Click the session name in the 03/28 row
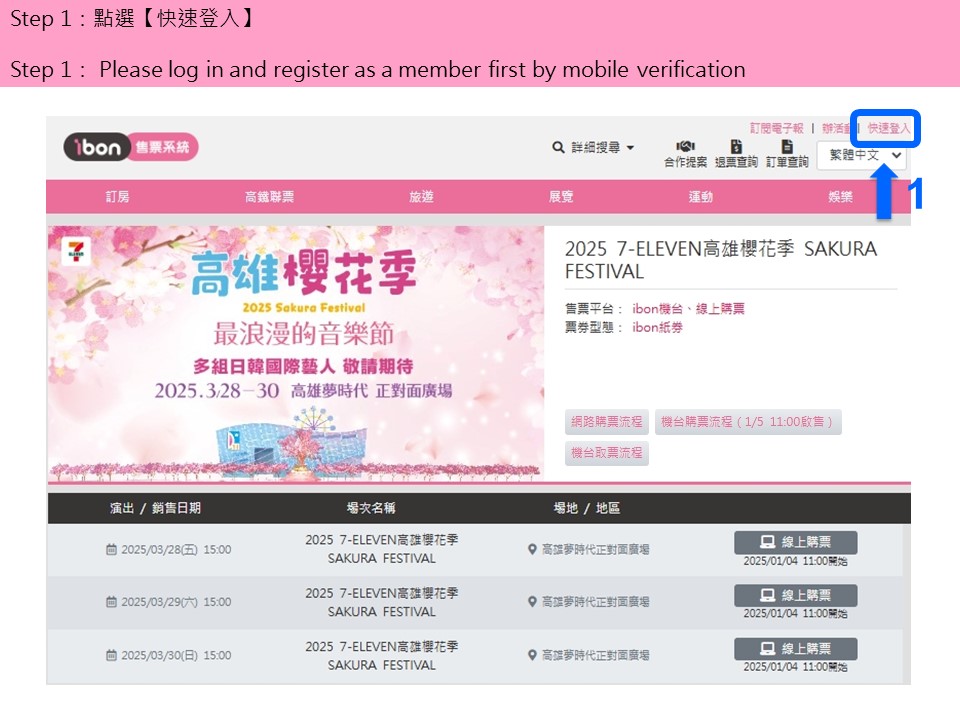Image resolution: width=960 pixels, height=720 pixels. pos(381,549)
